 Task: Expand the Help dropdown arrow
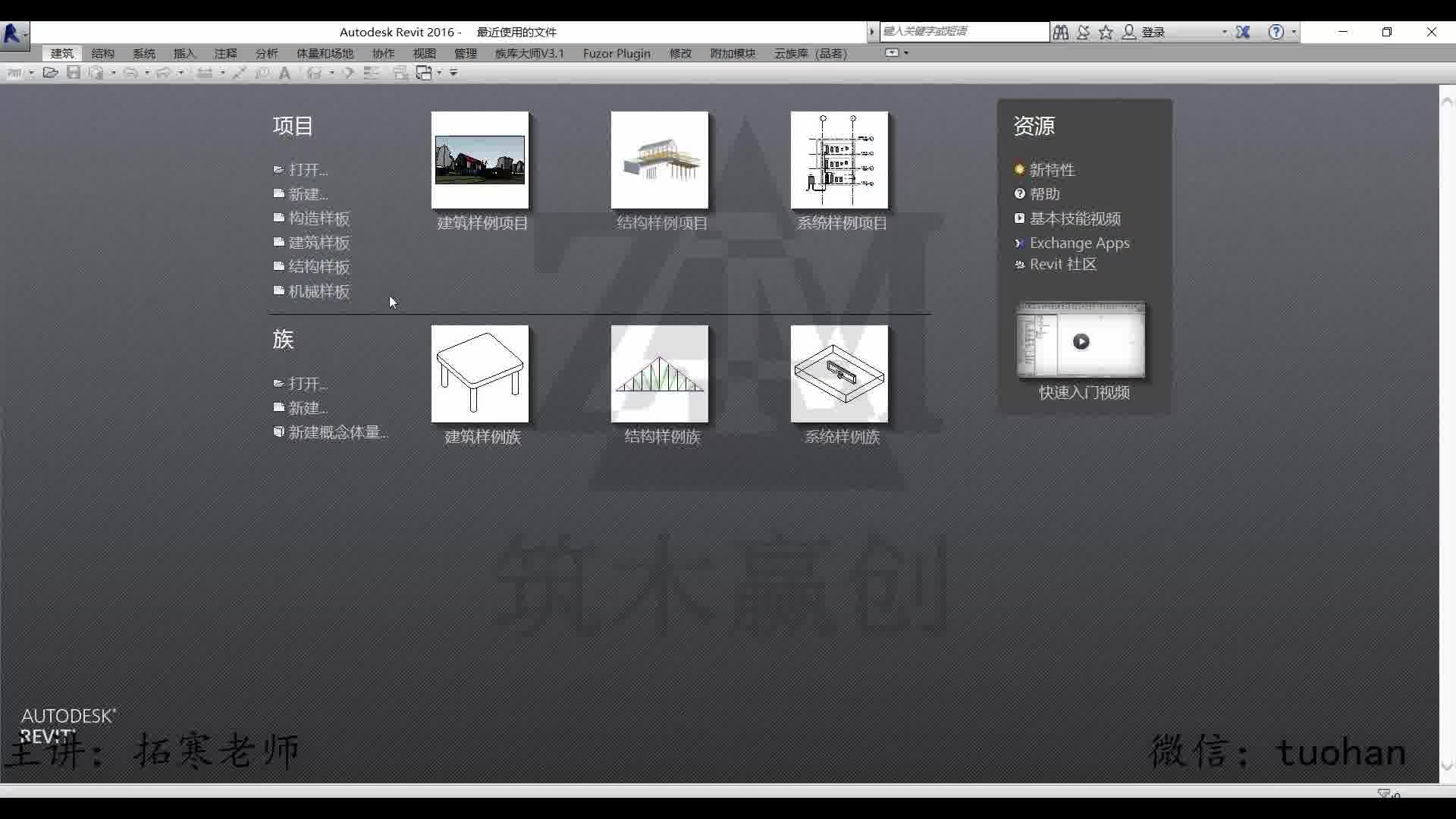(1294, 32)
